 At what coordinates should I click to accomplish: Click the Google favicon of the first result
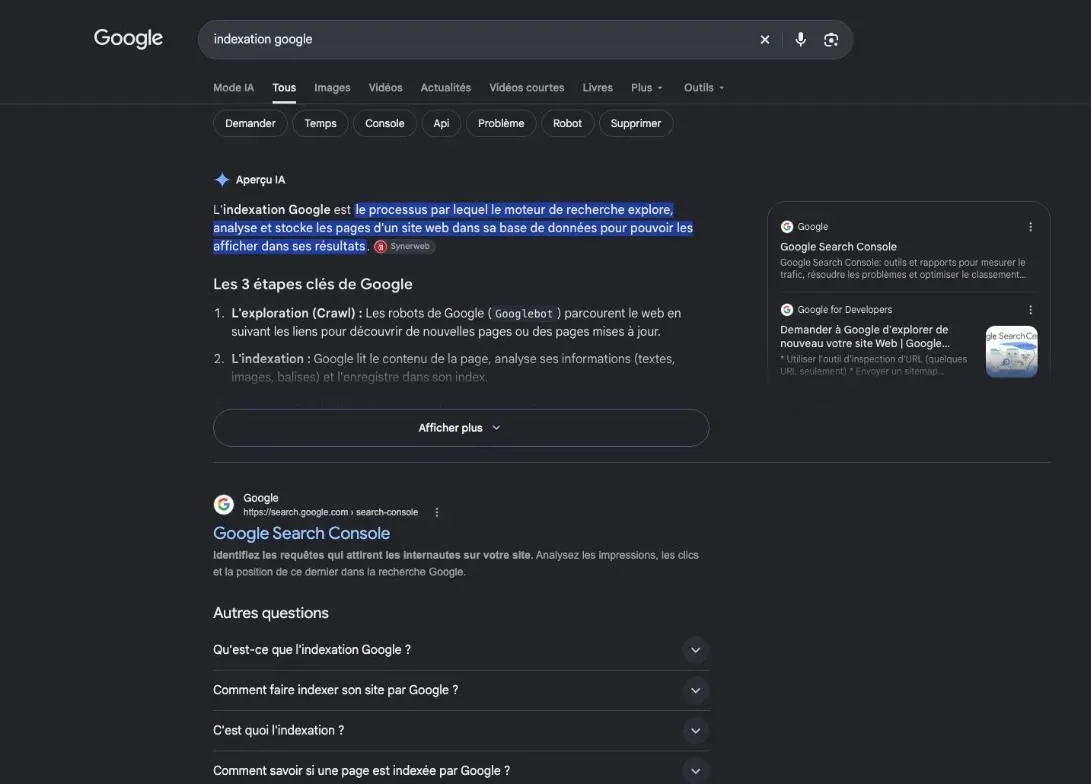click(x=223, y=504)
